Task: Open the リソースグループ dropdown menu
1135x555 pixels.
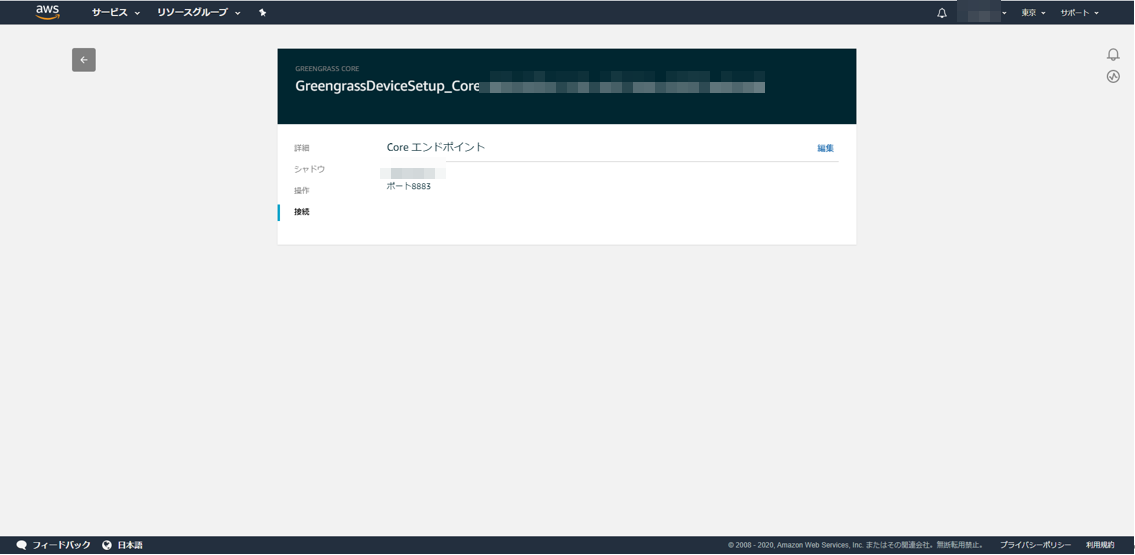Action: 199,12
